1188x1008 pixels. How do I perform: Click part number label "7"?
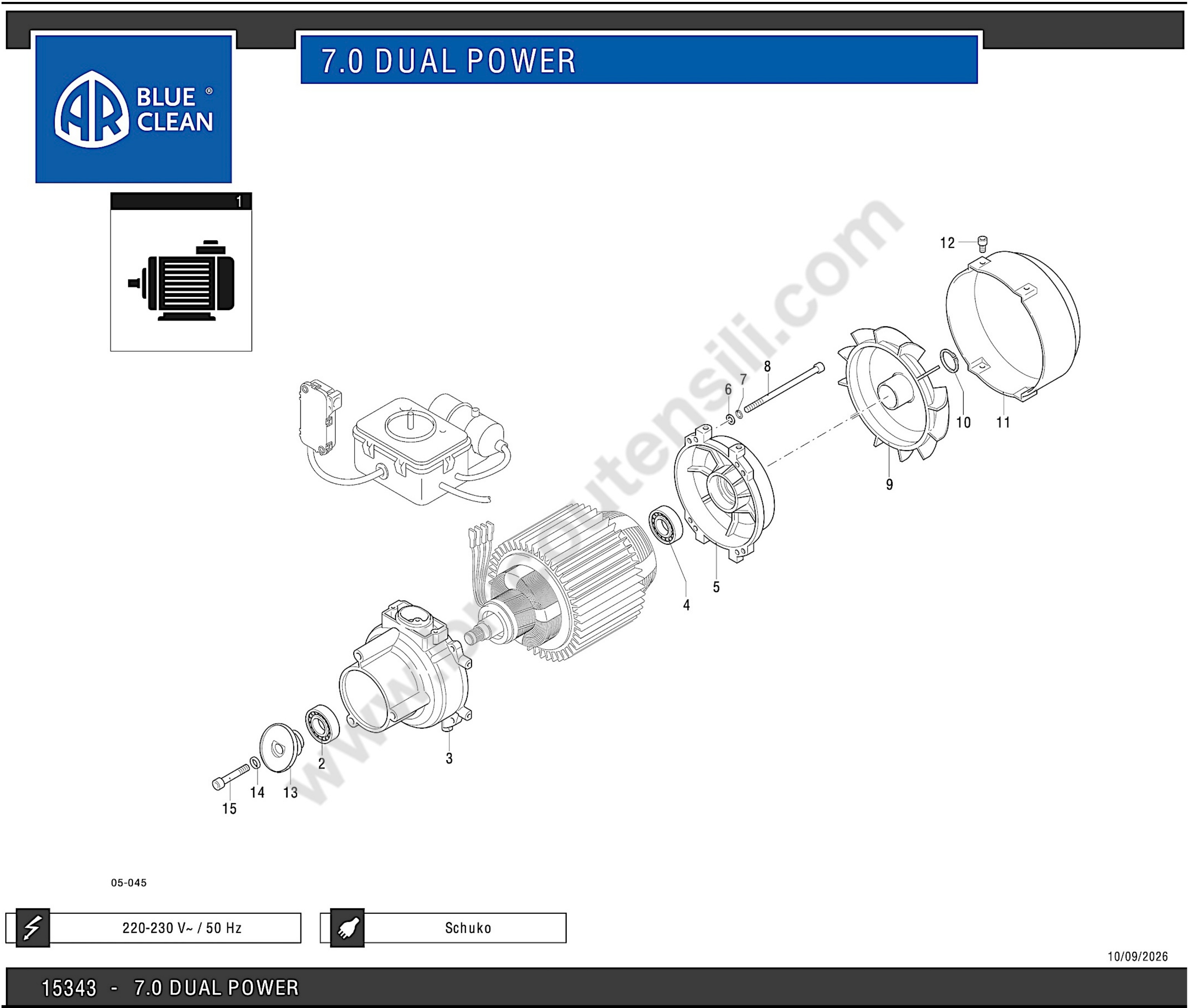743,380
